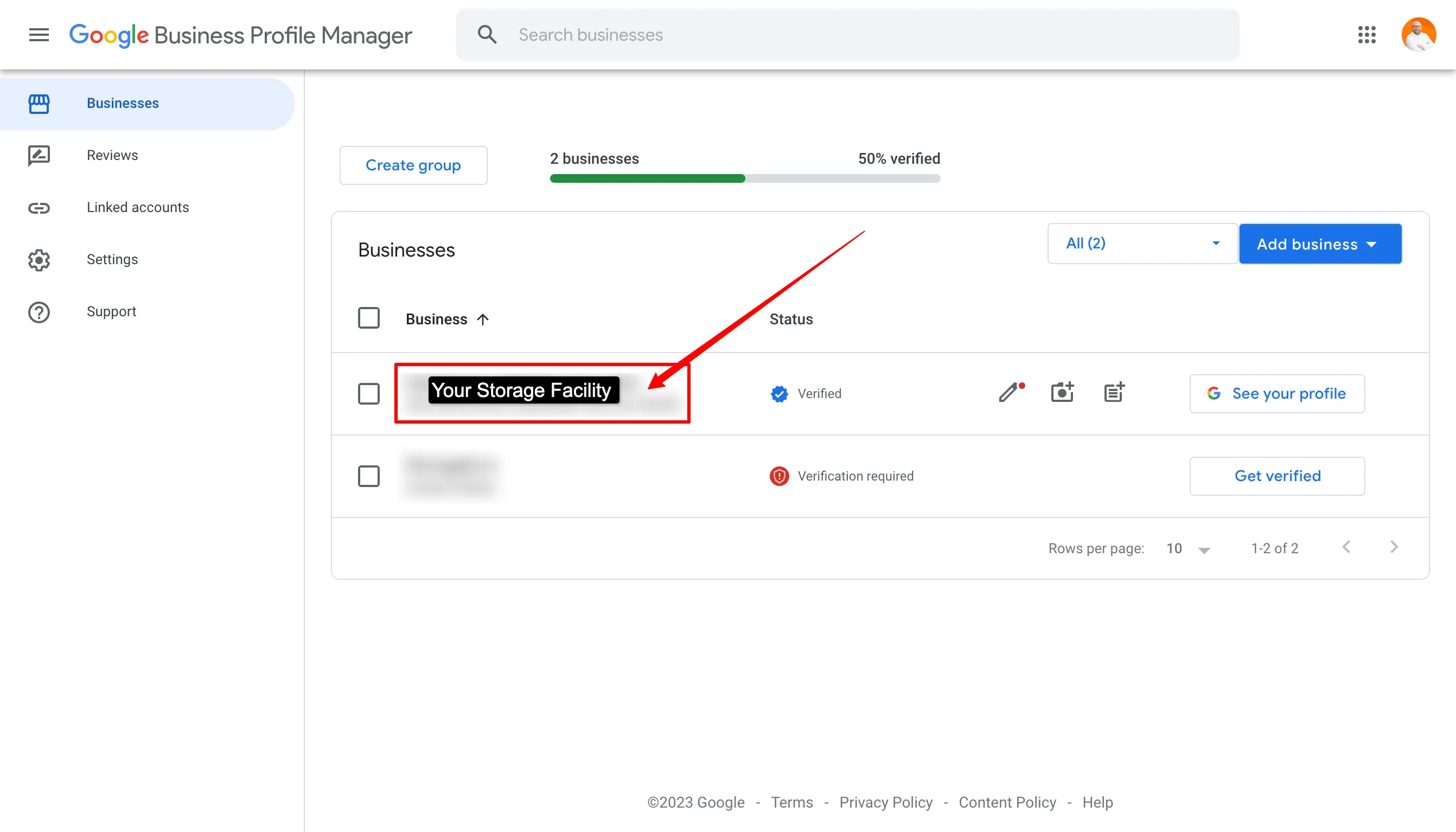Open the hamburger main menu
1456x832 pixels.
[x=39, y=35]
